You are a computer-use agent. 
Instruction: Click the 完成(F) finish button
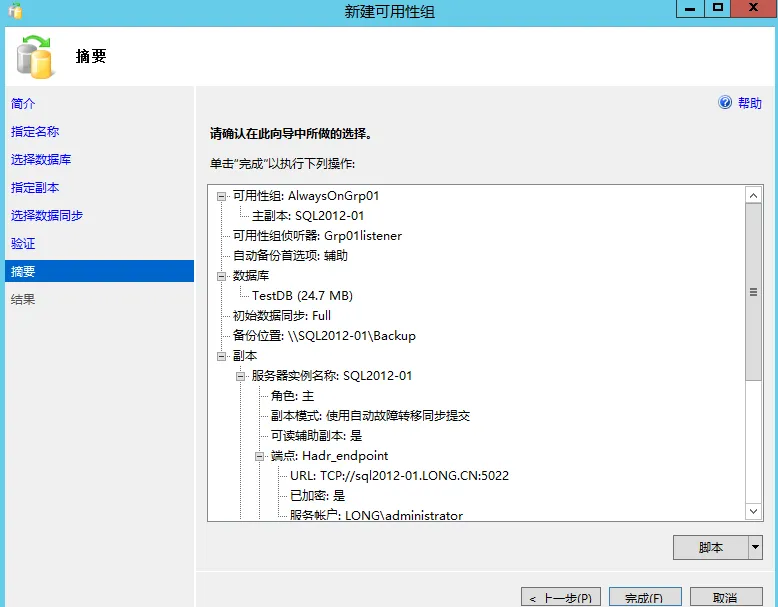(645, 597)
